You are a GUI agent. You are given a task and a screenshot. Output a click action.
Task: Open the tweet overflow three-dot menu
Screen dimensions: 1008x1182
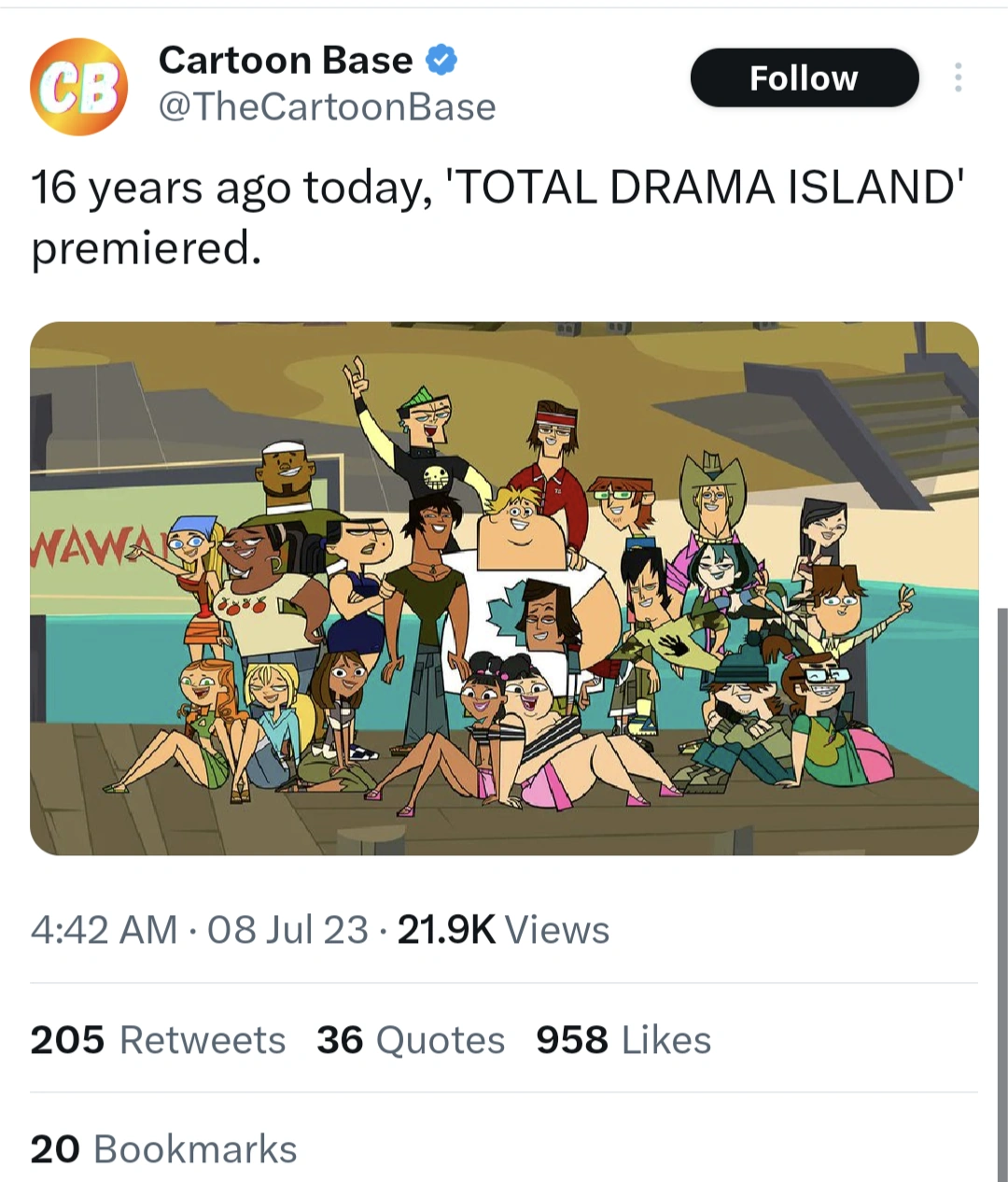tap(958, 78)
